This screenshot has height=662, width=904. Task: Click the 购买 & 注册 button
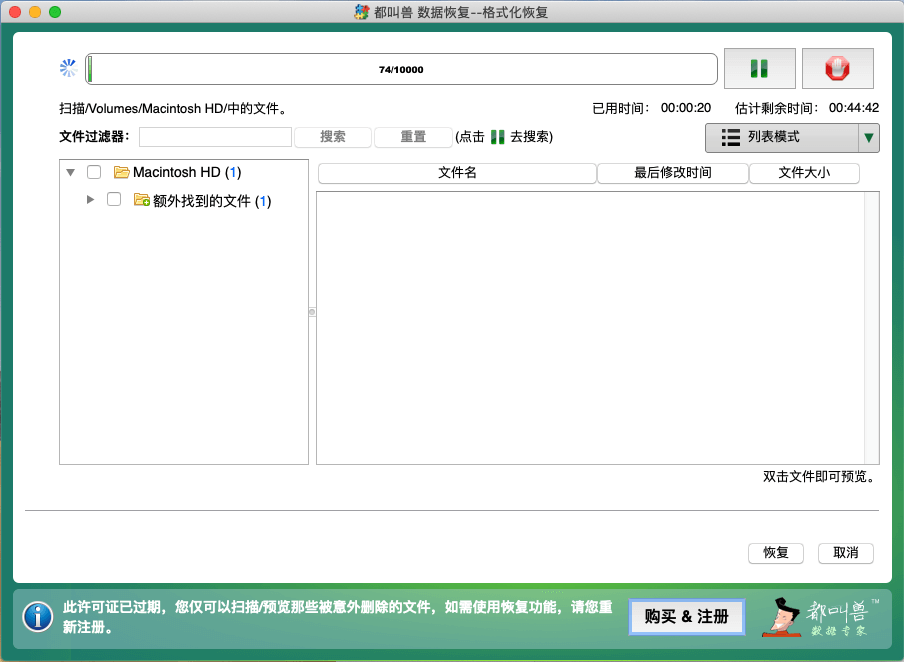point(687,617)
